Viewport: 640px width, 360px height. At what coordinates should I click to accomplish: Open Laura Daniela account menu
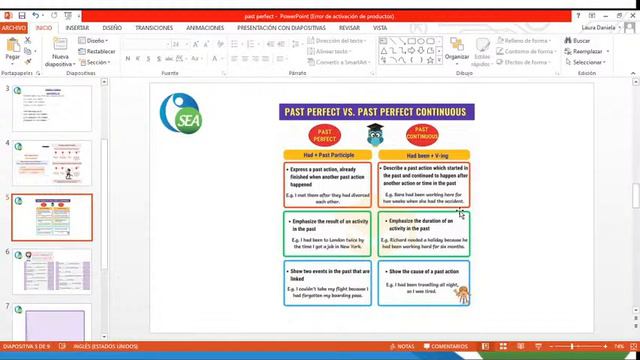pyautogui.click(x=601, y=28)
